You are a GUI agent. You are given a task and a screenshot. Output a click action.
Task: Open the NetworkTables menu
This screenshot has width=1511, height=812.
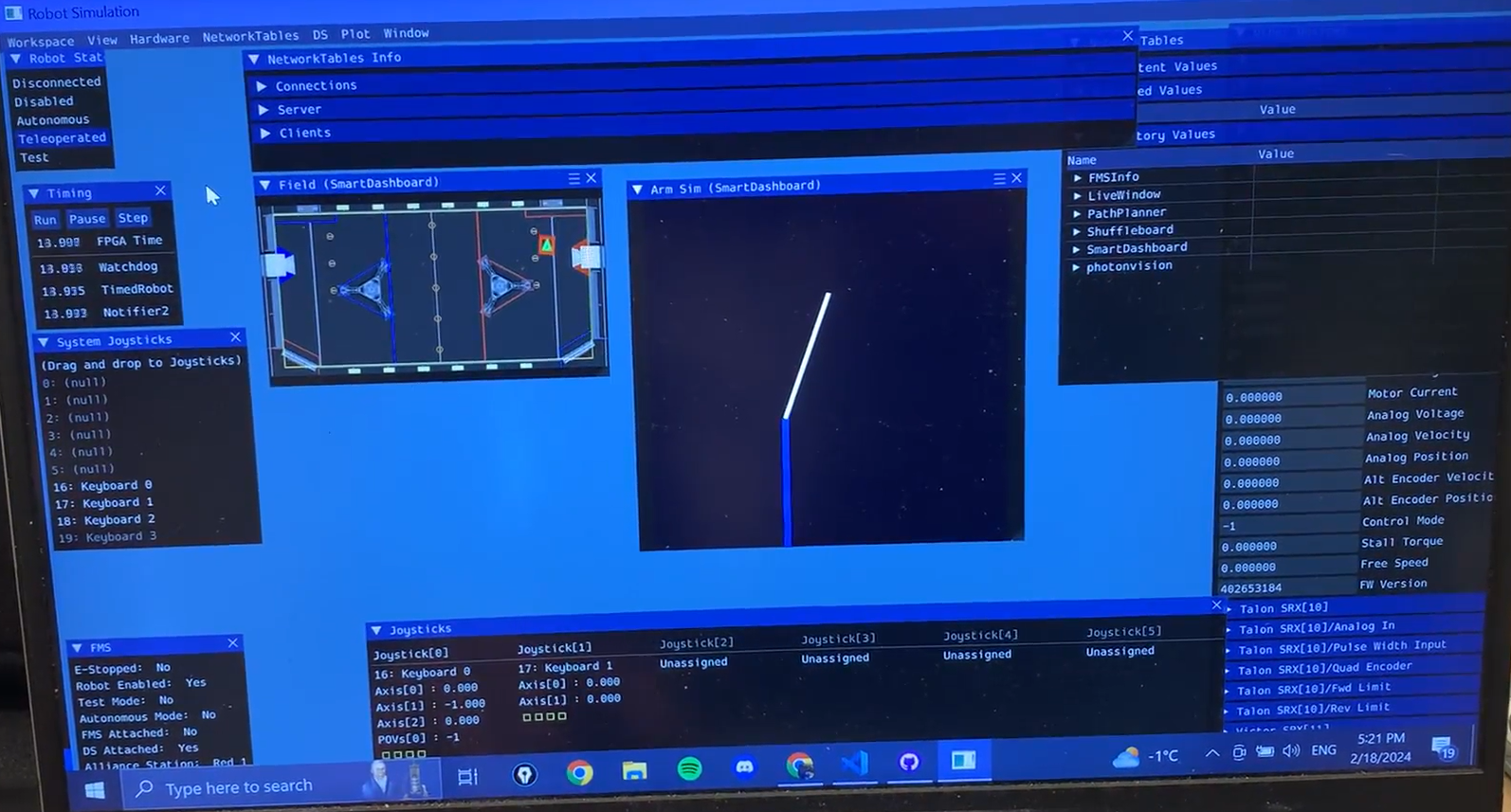(250, 36)
